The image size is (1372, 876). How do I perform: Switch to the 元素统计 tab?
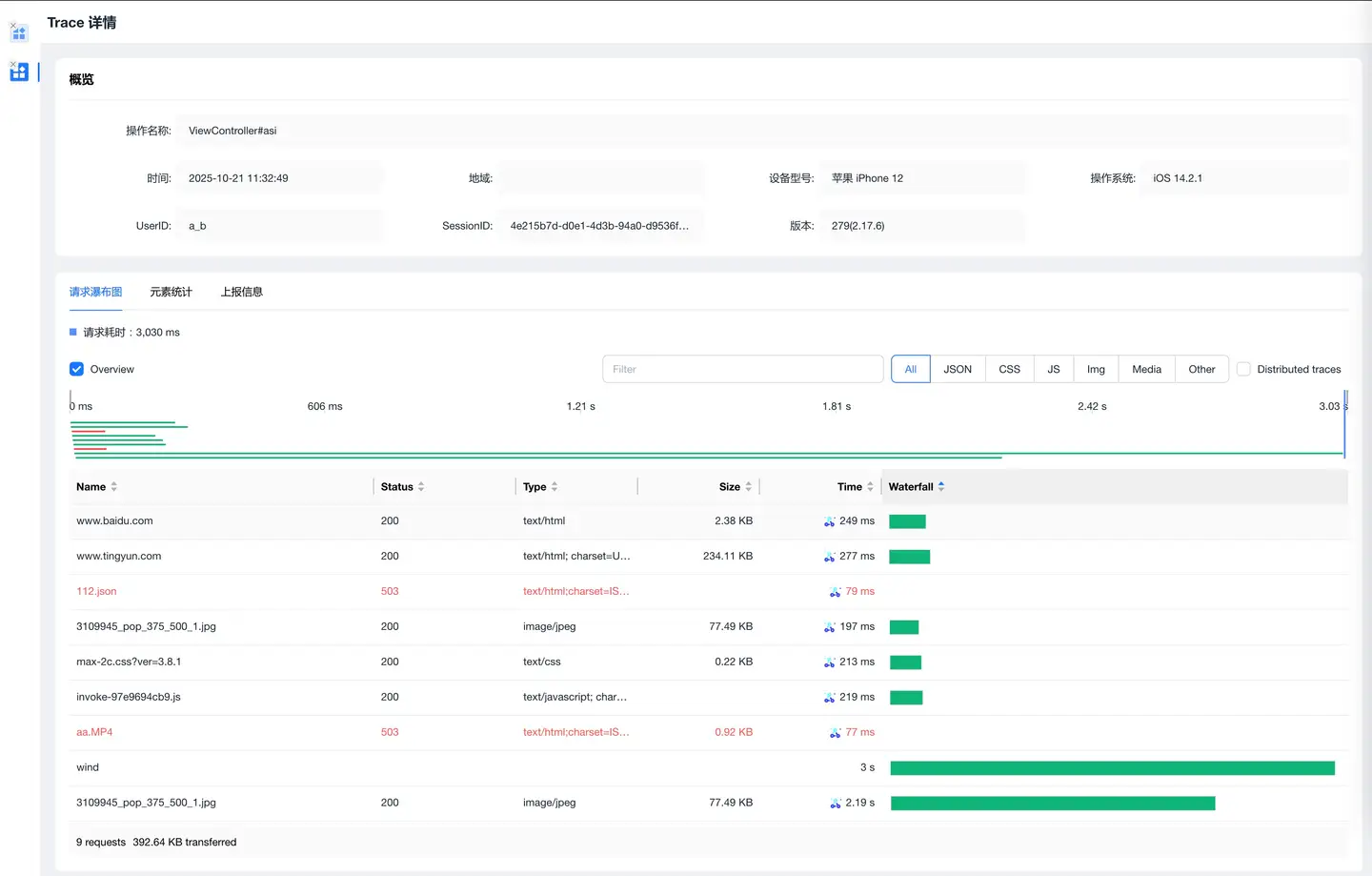tap(171, 293)
